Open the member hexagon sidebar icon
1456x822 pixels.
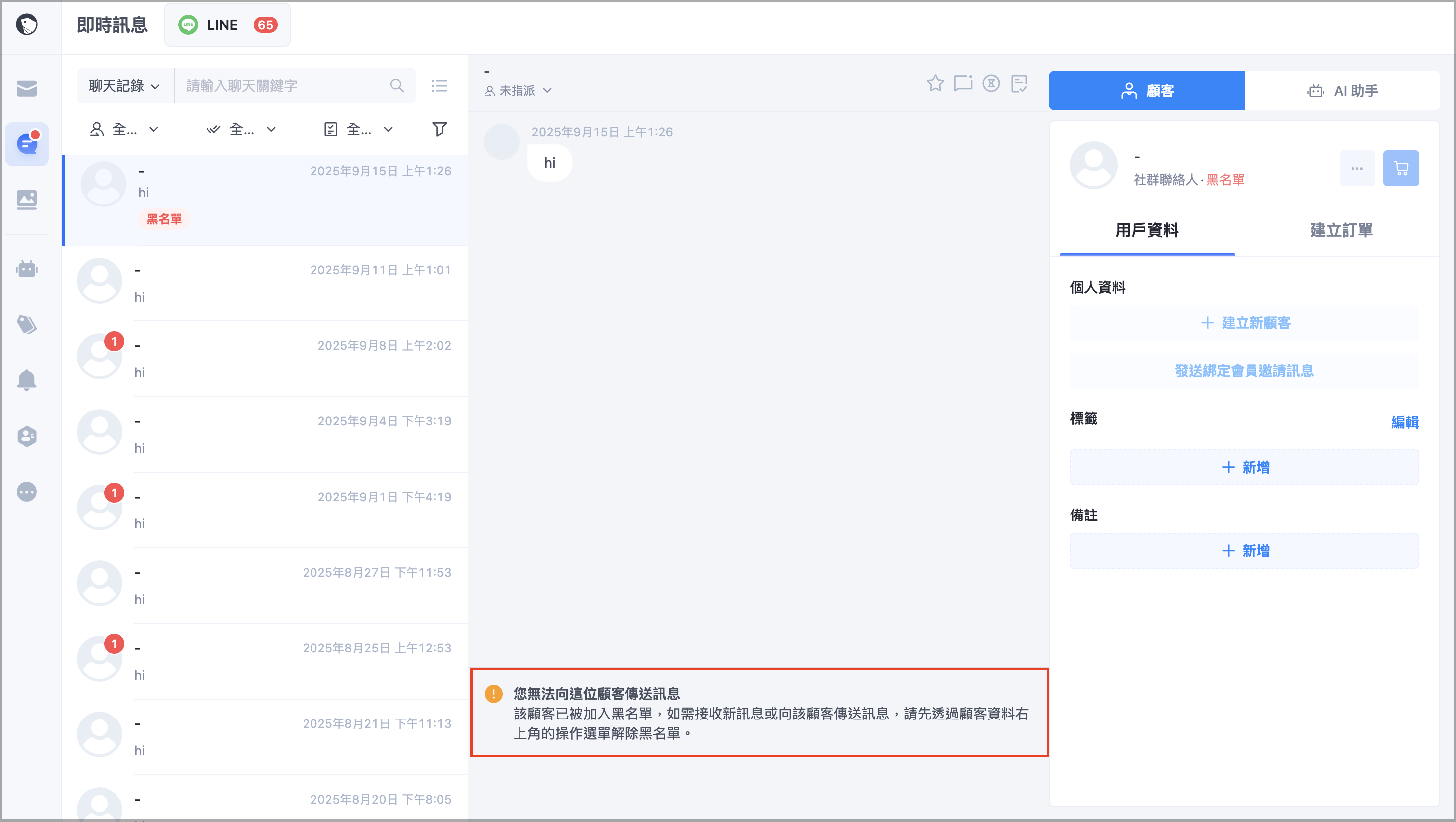coord(26,436)
